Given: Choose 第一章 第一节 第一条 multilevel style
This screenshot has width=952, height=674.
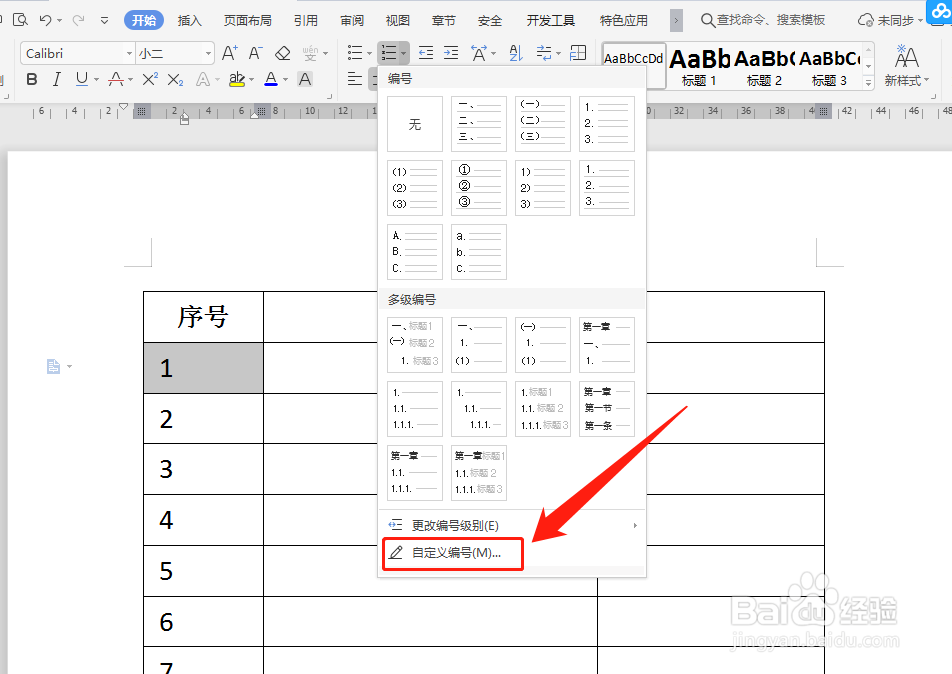Looking at the screenshot, I should coord(607,409).
